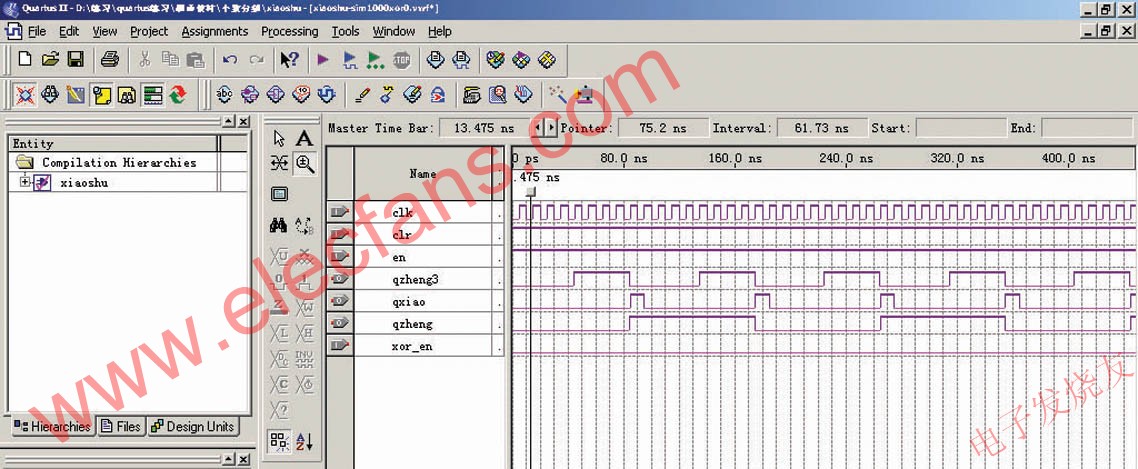The height and width of the screenshot is (469, 1138).
Task: Click the Context Help arrow icon
Action: pos(289,60)
